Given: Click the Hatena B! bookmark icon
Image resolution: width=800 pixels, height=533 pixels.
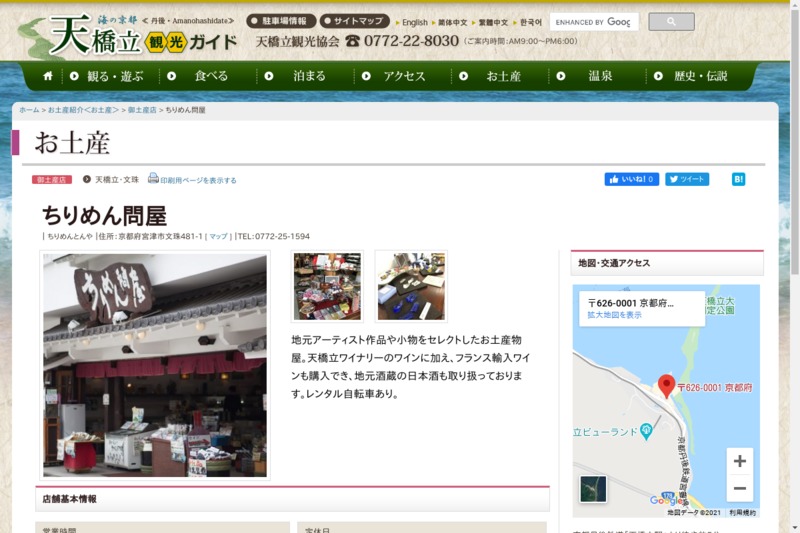Looking at the screenshot, I should [x=738, y=179].
